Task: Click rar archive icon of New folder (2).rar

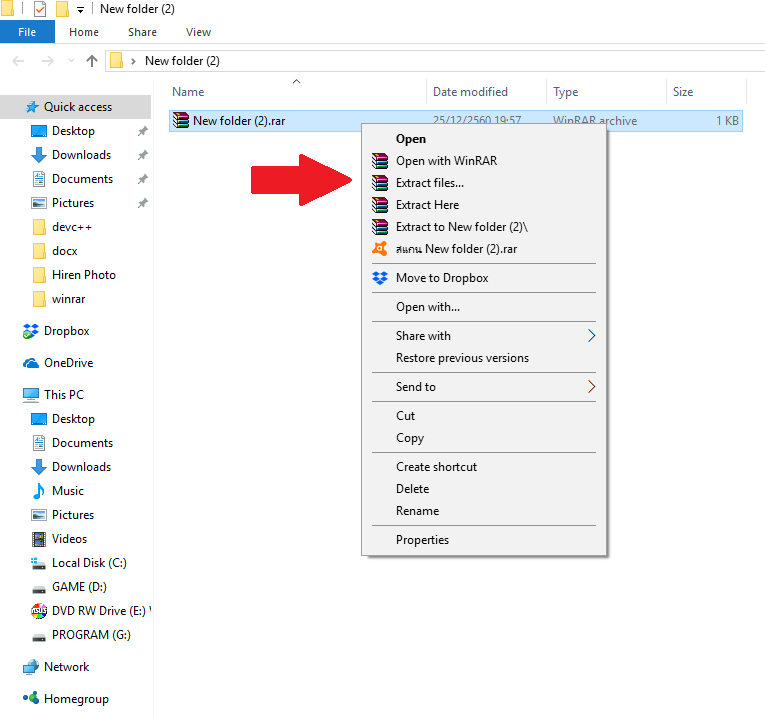Action: (181, 120)
